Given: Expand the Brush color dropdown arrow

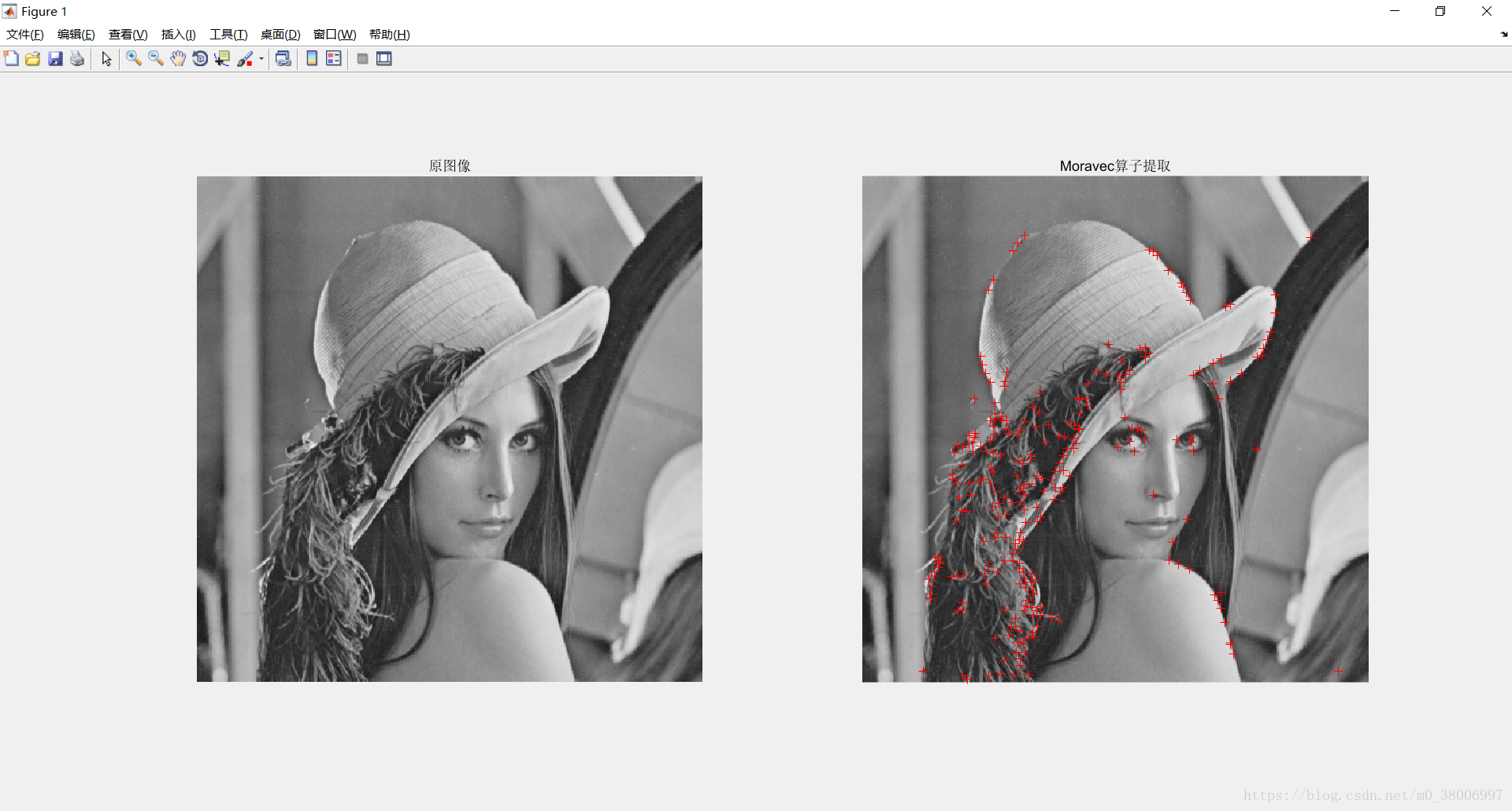Looking at the screenshot, I should [x=261, y=59].
